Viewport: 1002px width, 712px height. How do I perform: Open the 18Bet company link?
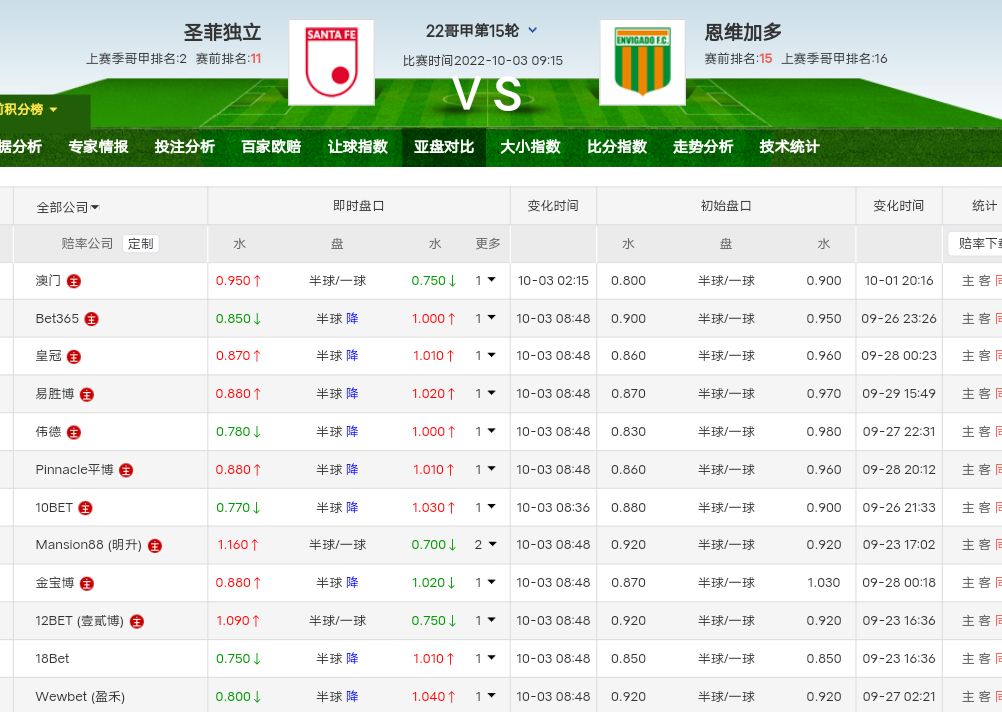tap(52, 659)
